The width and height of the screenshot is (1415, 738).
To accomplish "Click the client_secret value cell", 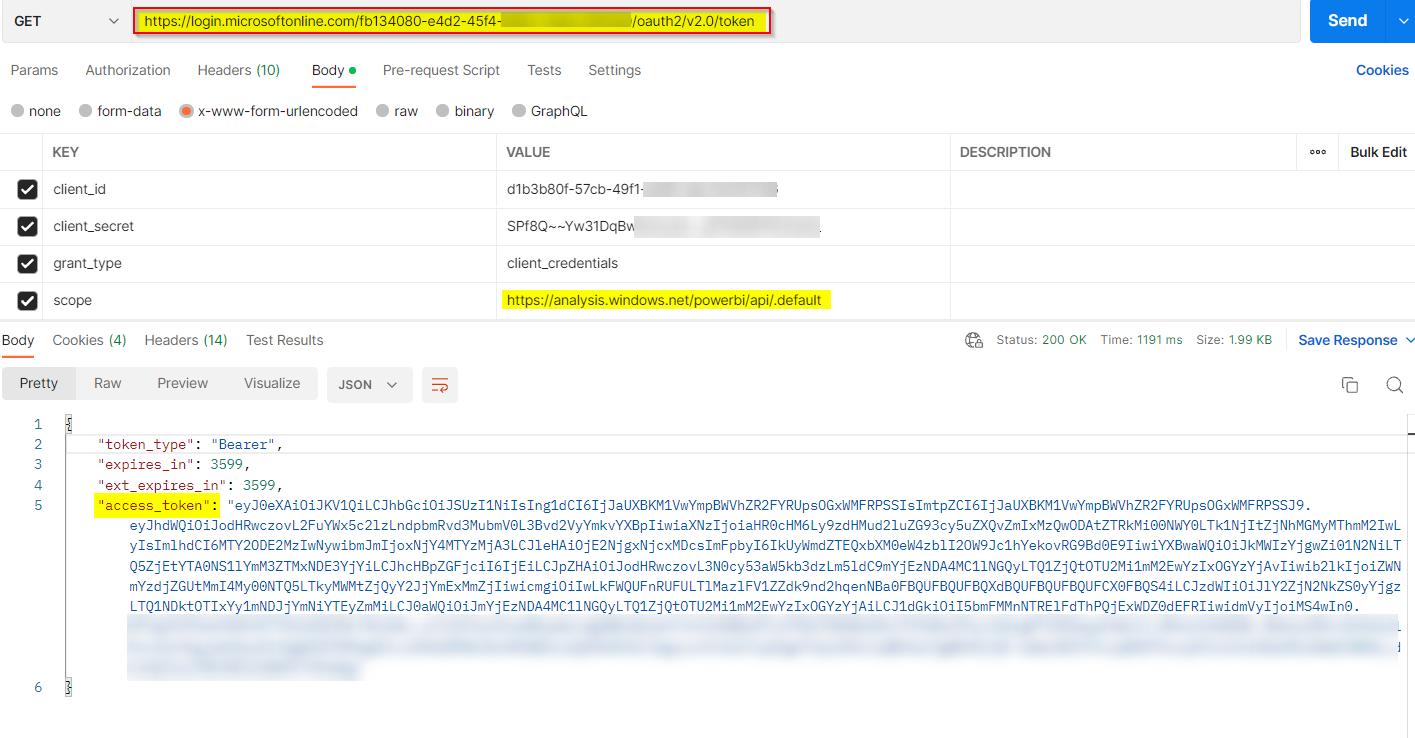I will (x=723, y=226).
